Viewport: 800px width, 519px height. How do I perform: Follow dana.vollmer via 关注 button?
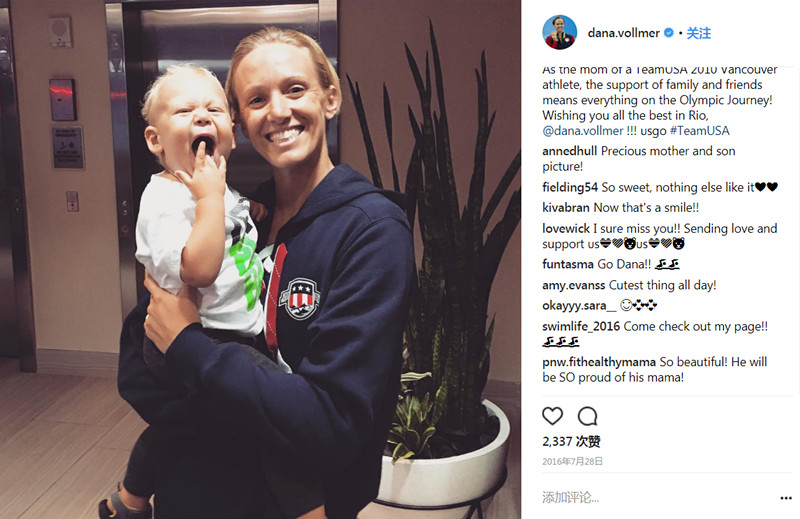click(x=698, y=33)
